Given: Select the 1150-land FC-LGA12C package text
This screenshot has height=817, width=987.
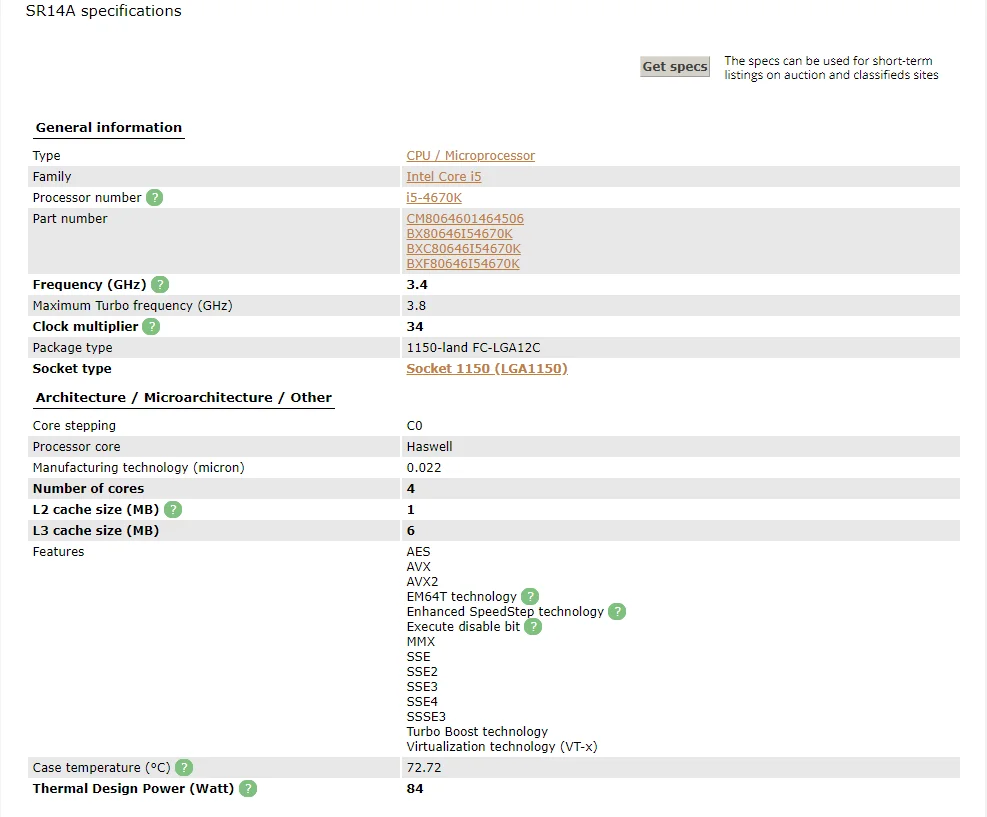Looking at the screenshot, I should pos(473,347).
